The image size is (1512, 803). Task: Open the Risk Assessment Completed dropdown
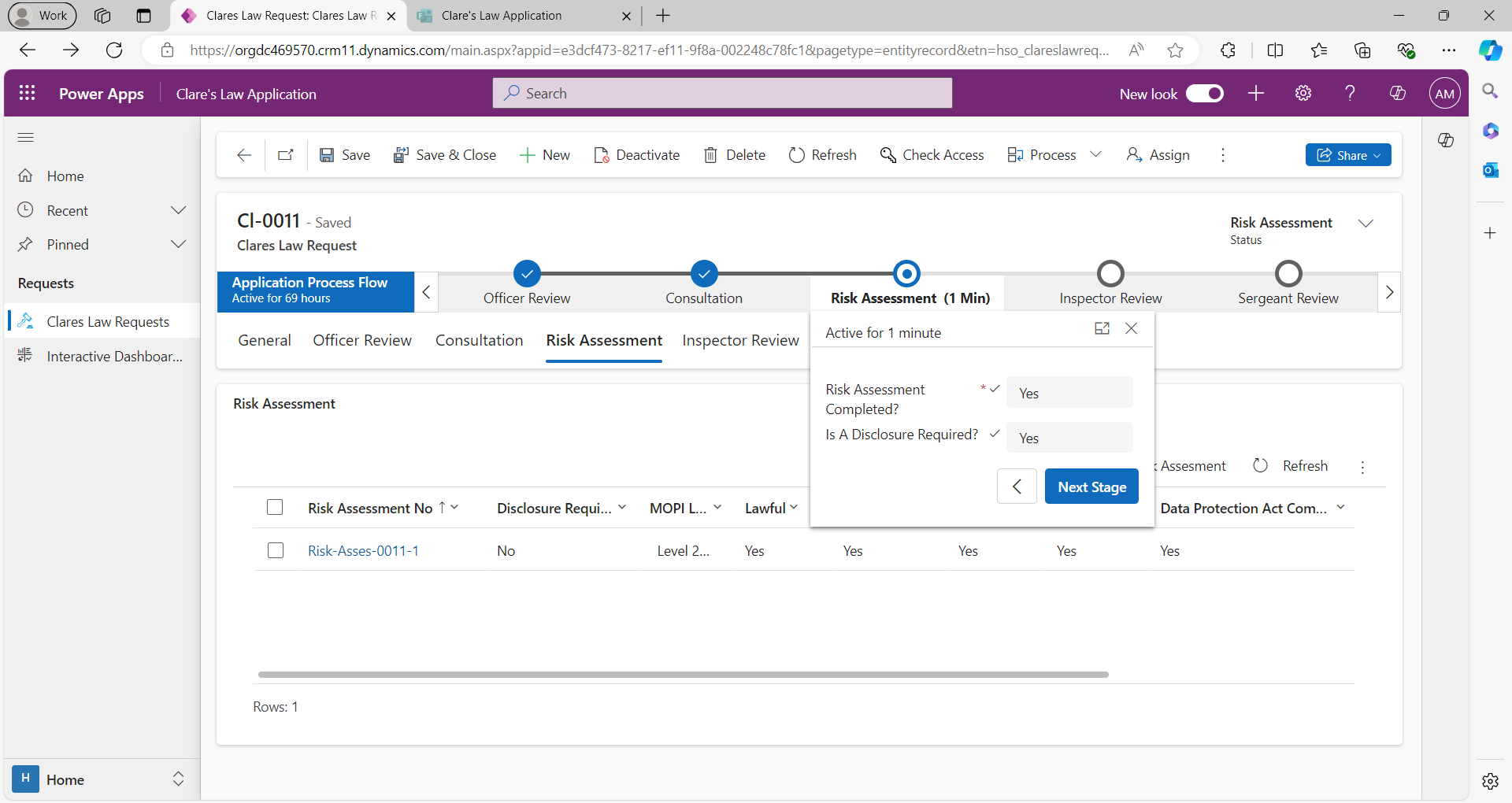point(1069,393)
